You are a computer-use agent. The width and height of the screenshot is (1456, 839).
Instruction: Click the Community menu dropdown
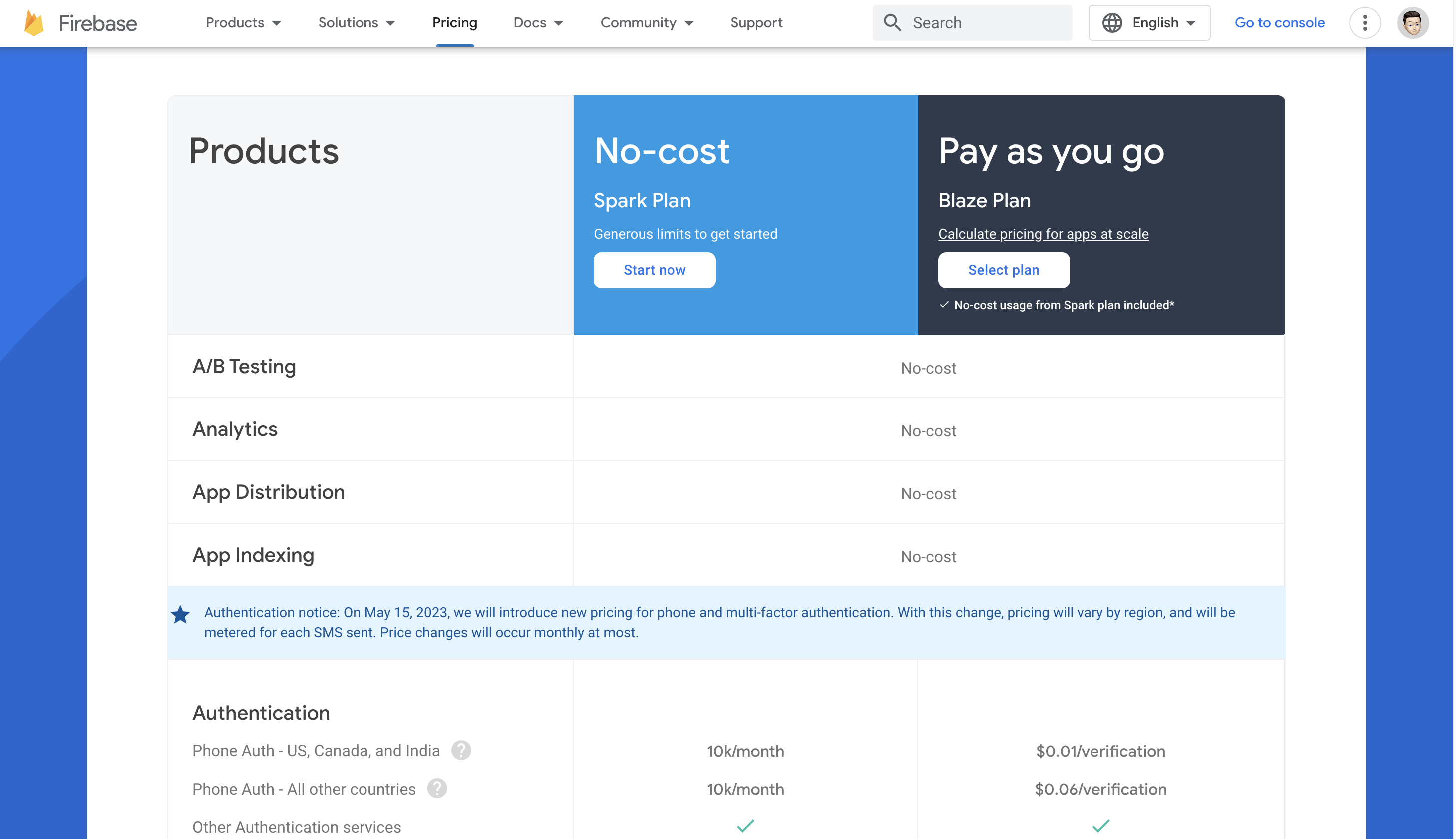[x=647, y=22]
